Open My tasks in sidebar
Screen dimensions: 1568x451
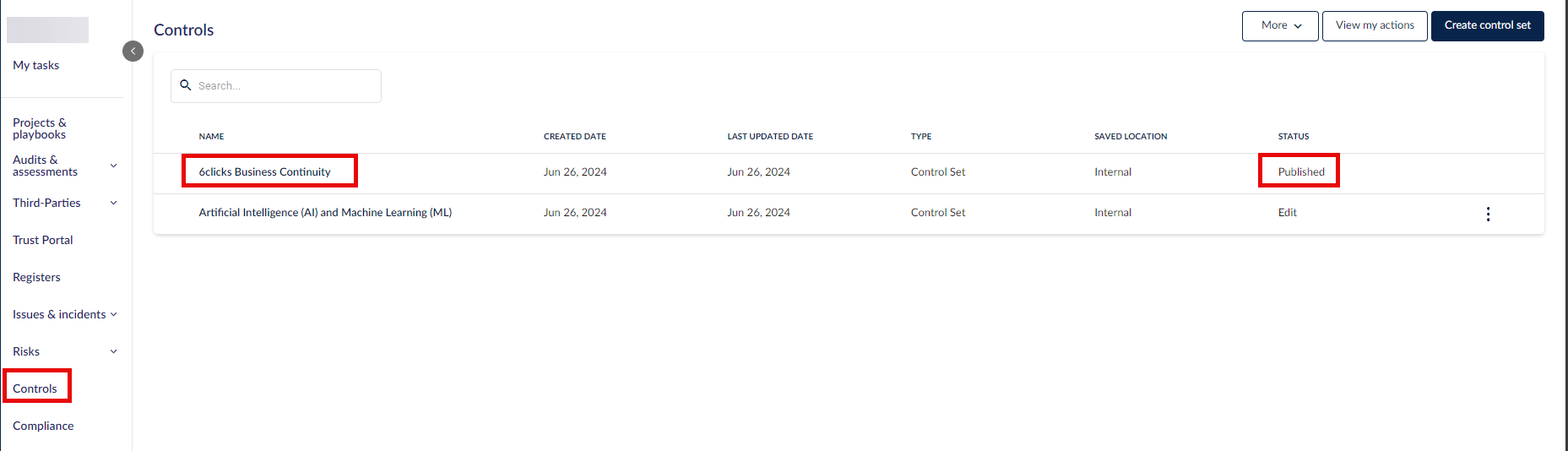pyautogui.click(x=36, y=65)
